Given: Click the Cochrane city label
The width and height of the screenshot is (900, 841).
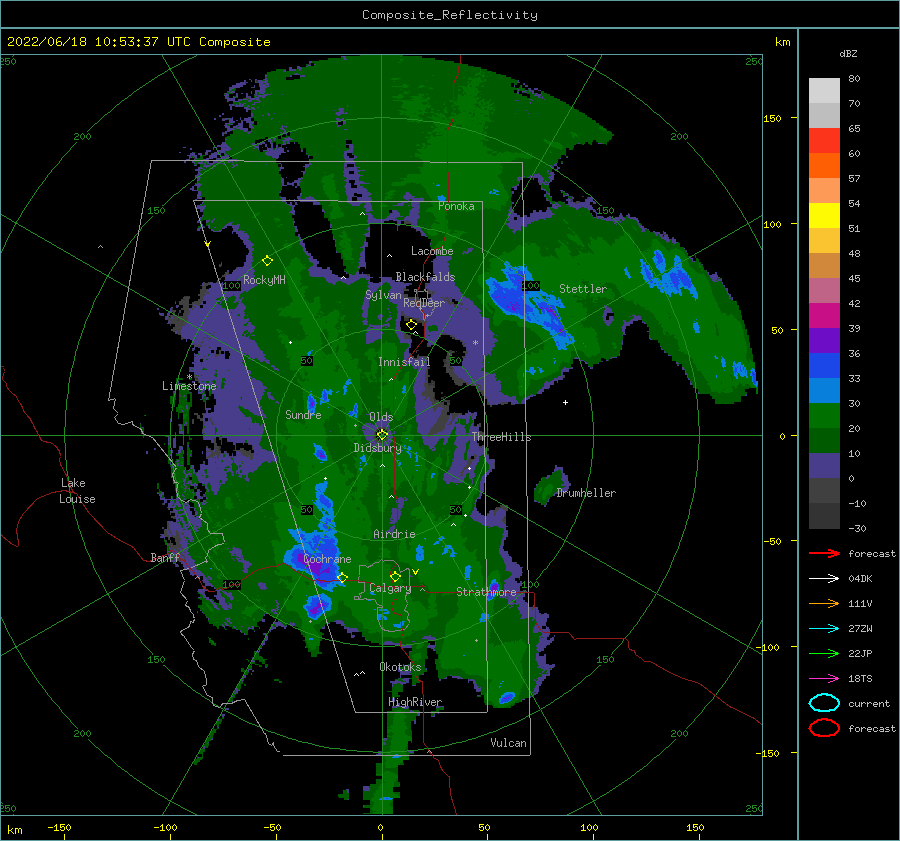Looking at the screenshot, I should coord(327,559).
